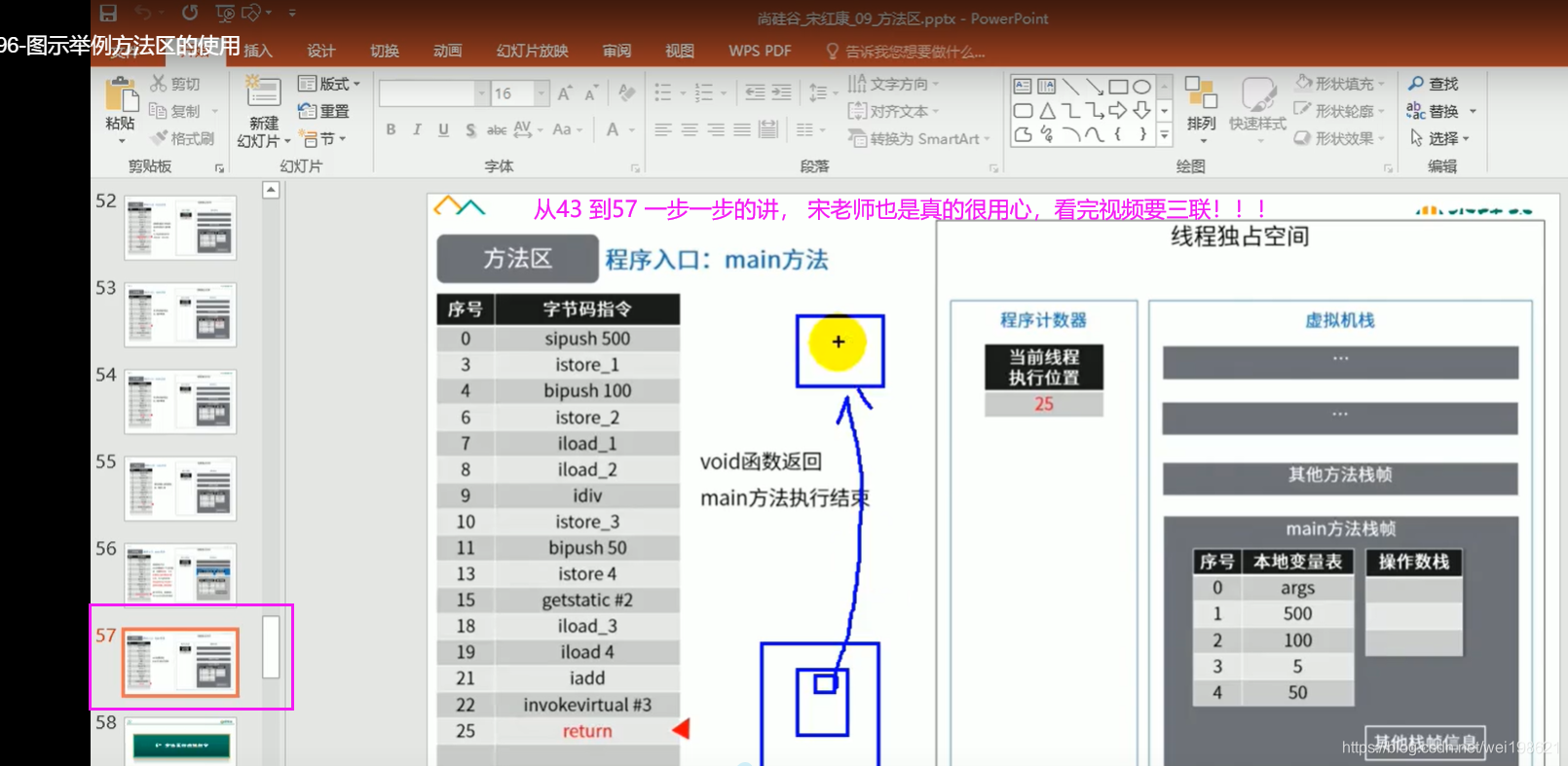Select the rectangle shape in gallery
The height and width of the screenshot is (766, 1568).
coord(1118,86)
